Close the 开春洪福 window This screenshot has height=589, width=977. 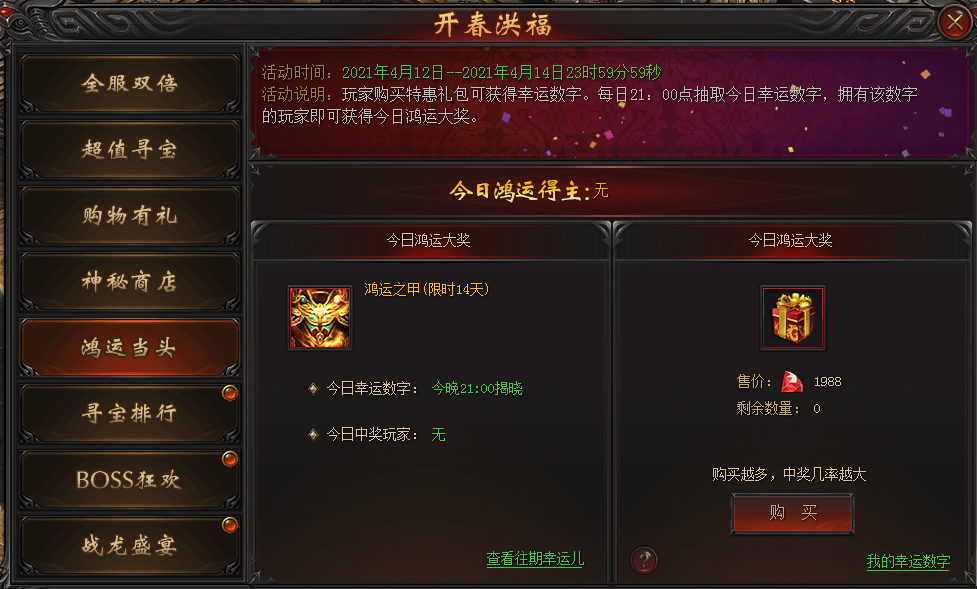(x=955, y=23)
